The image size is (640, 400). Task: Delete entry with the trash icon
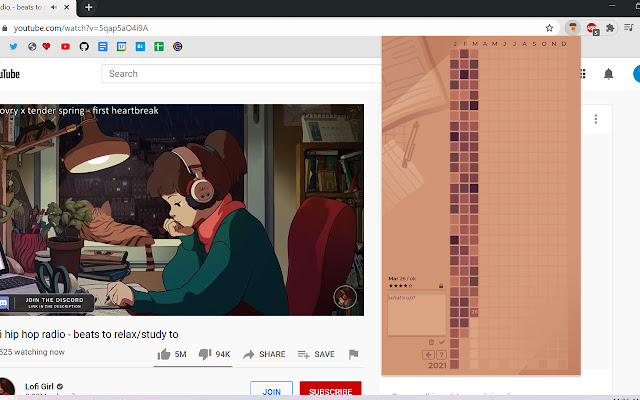pyautogui.click(x=431, y=342)
